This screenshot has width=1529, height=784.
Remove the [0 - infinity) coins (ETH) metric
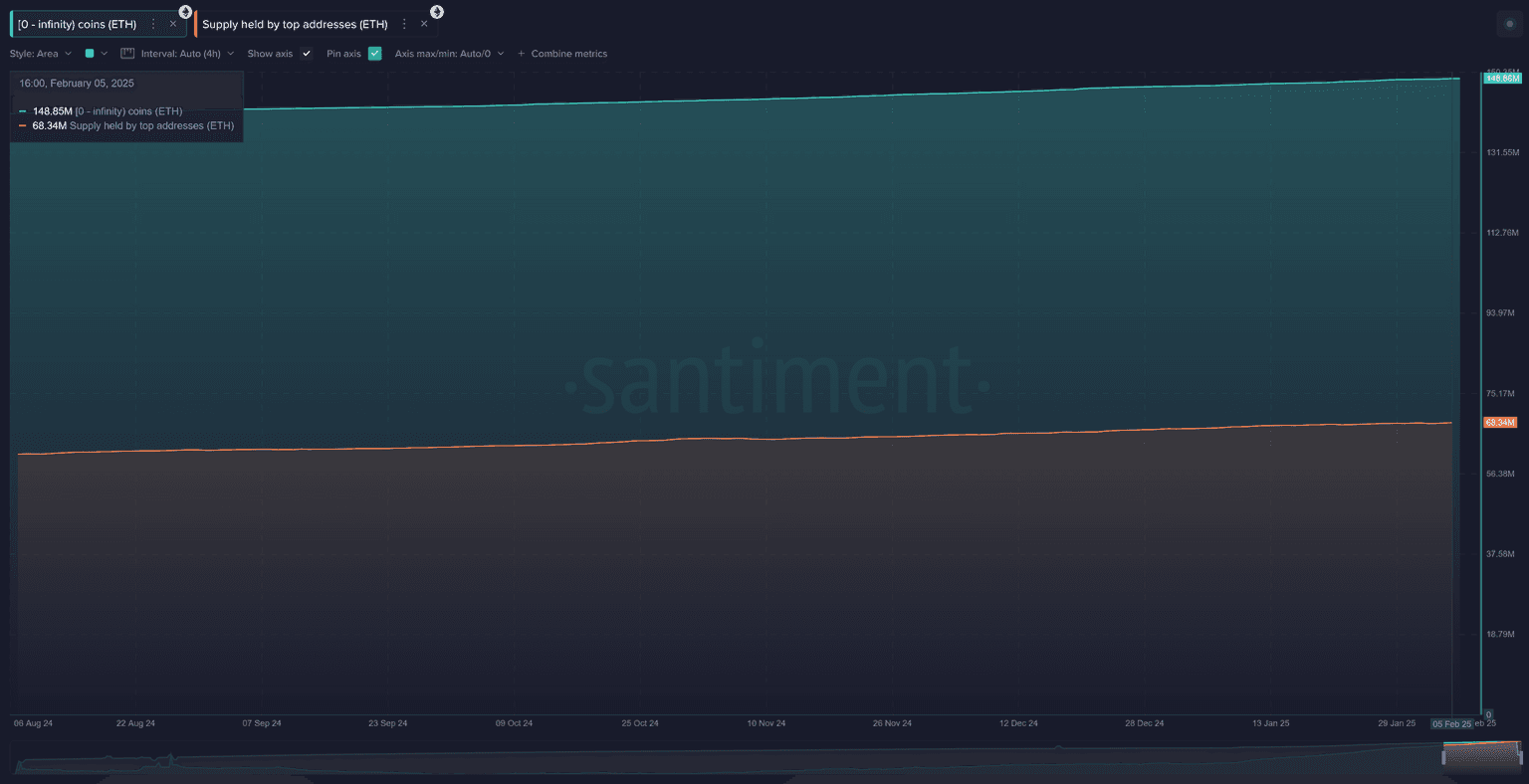(173, 24)
